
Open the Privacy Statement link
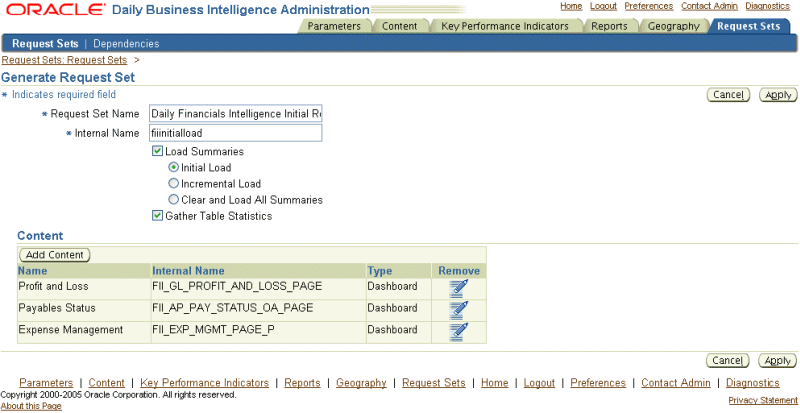[763, 400]
